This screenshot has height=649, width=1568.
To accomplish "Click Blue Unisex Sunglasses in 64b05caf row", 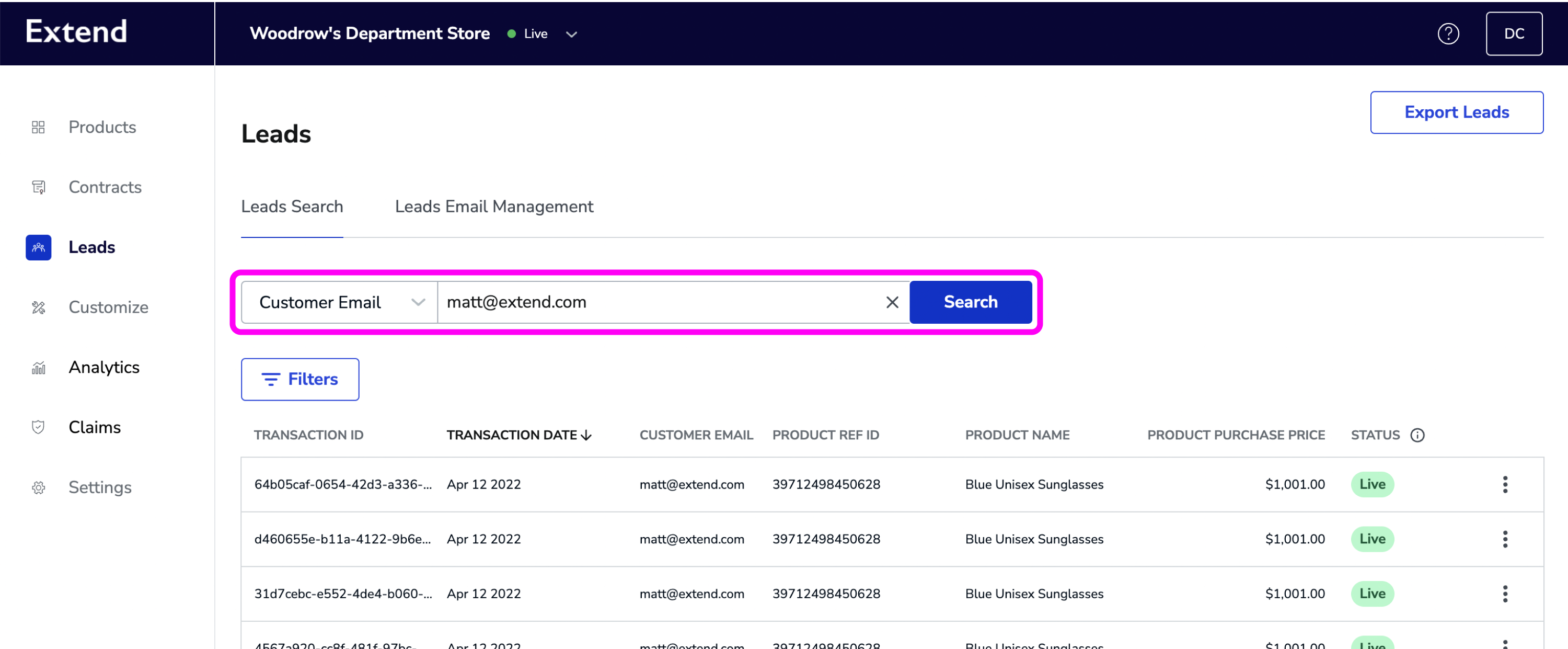I will coord(1033,485).
